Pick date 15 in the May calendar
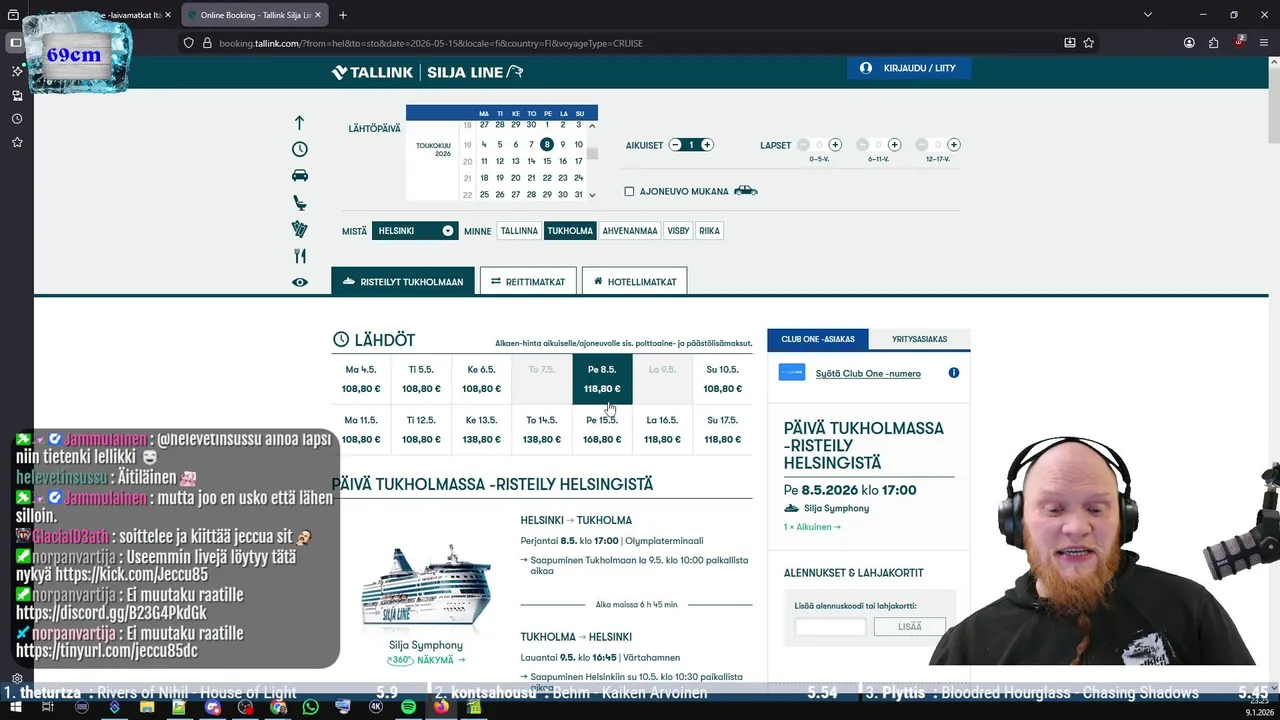Screen dimensions: 1280x720 547,161
